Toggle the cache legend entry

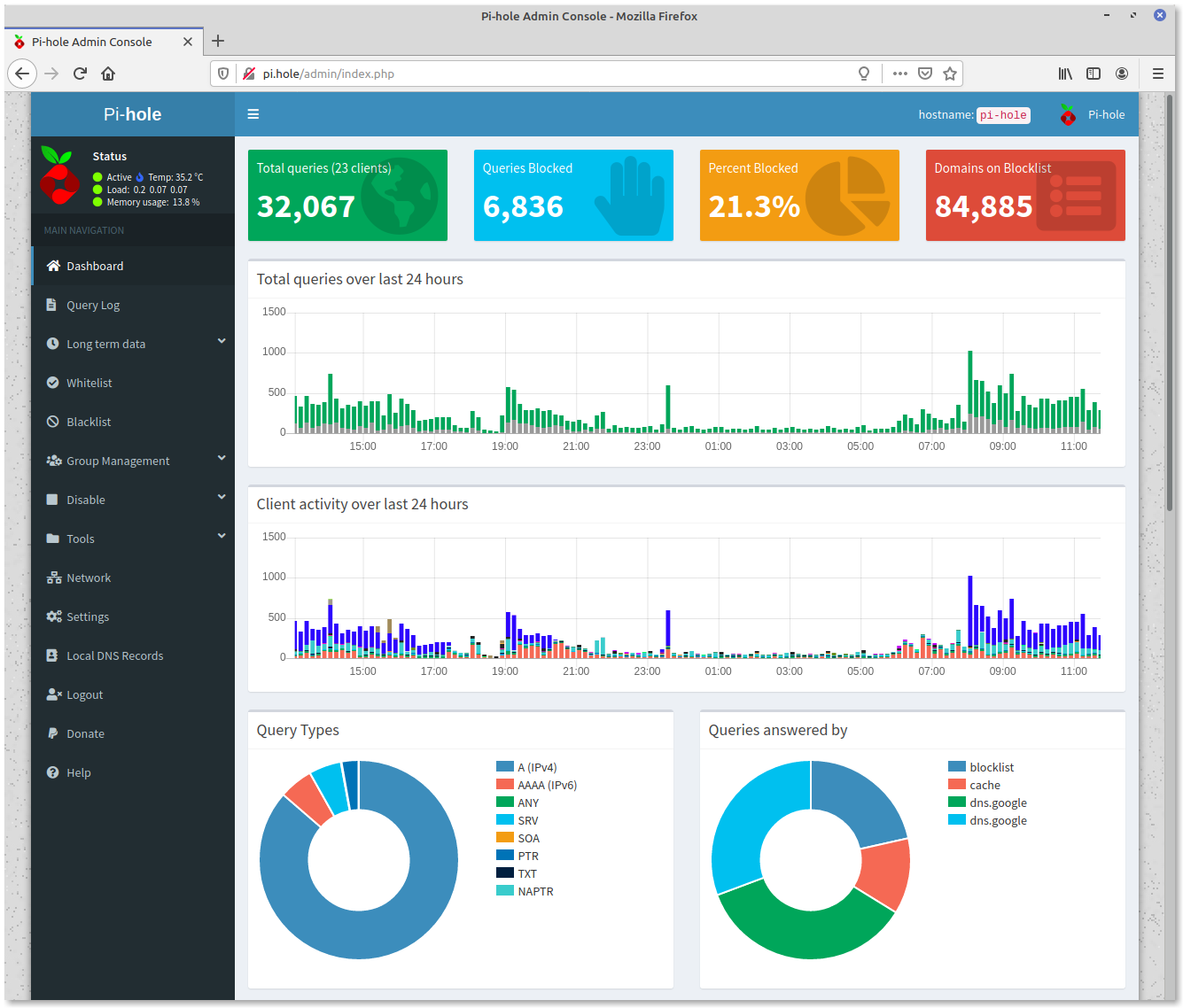[x=974, y=785]
